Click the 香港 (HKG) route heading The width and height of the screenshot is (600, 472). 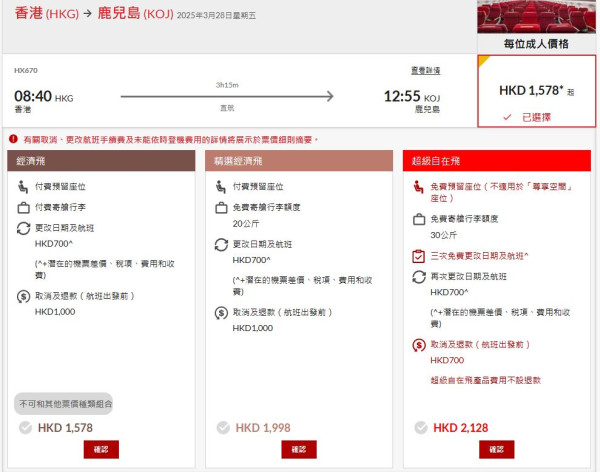[x=47, y=13]
